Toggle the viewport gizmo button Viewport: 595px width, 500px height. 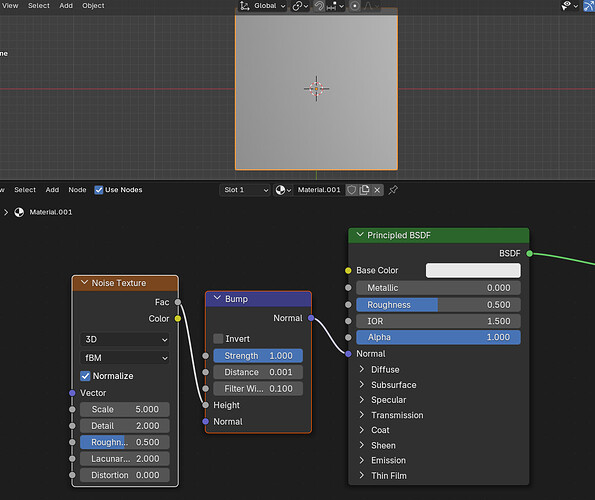pyautogui.click(x=589, y=6)
